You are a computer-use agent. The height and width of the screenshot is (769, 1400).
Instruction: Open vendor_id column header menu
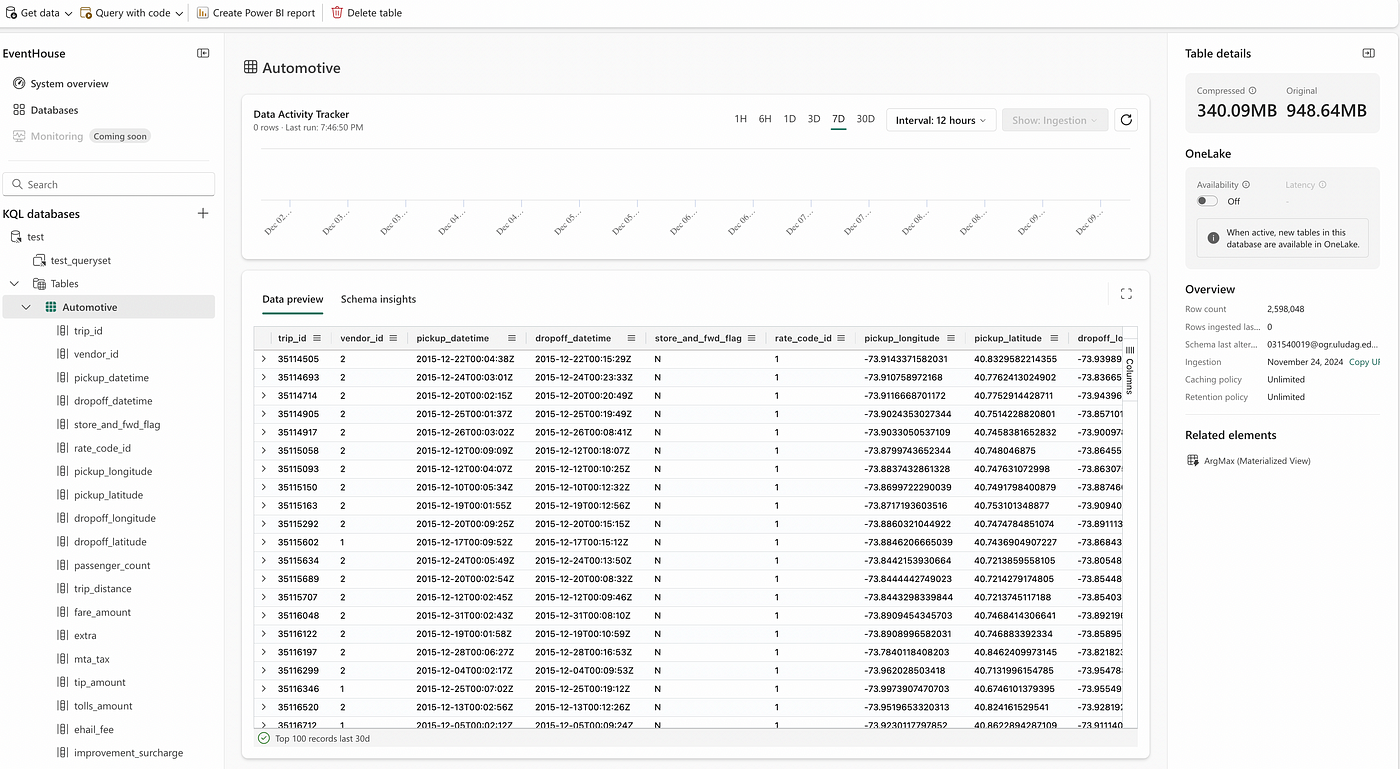(393, 338)
